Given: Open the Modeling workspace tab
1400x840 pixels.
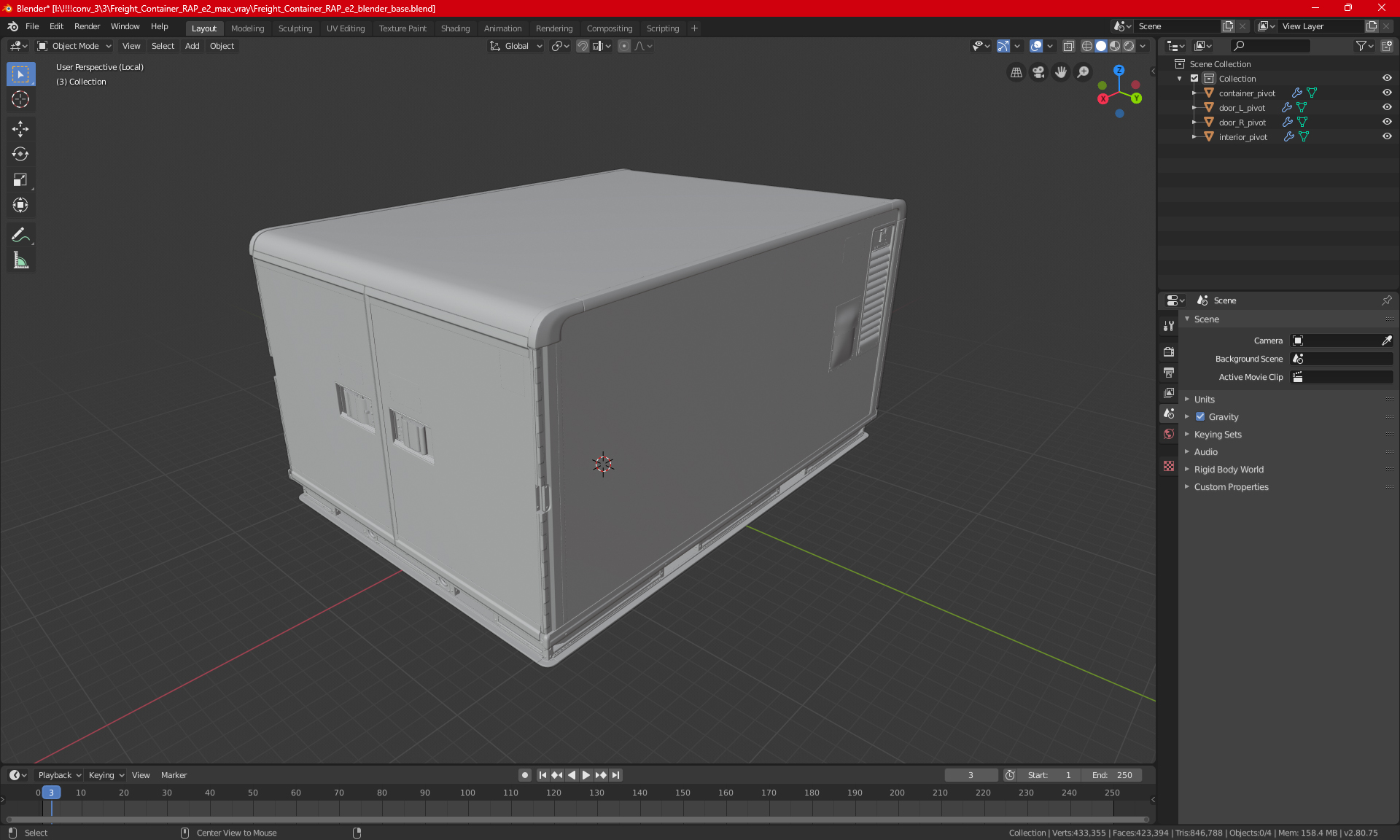Looking at the screenshot, I should (x=248, y=27).
